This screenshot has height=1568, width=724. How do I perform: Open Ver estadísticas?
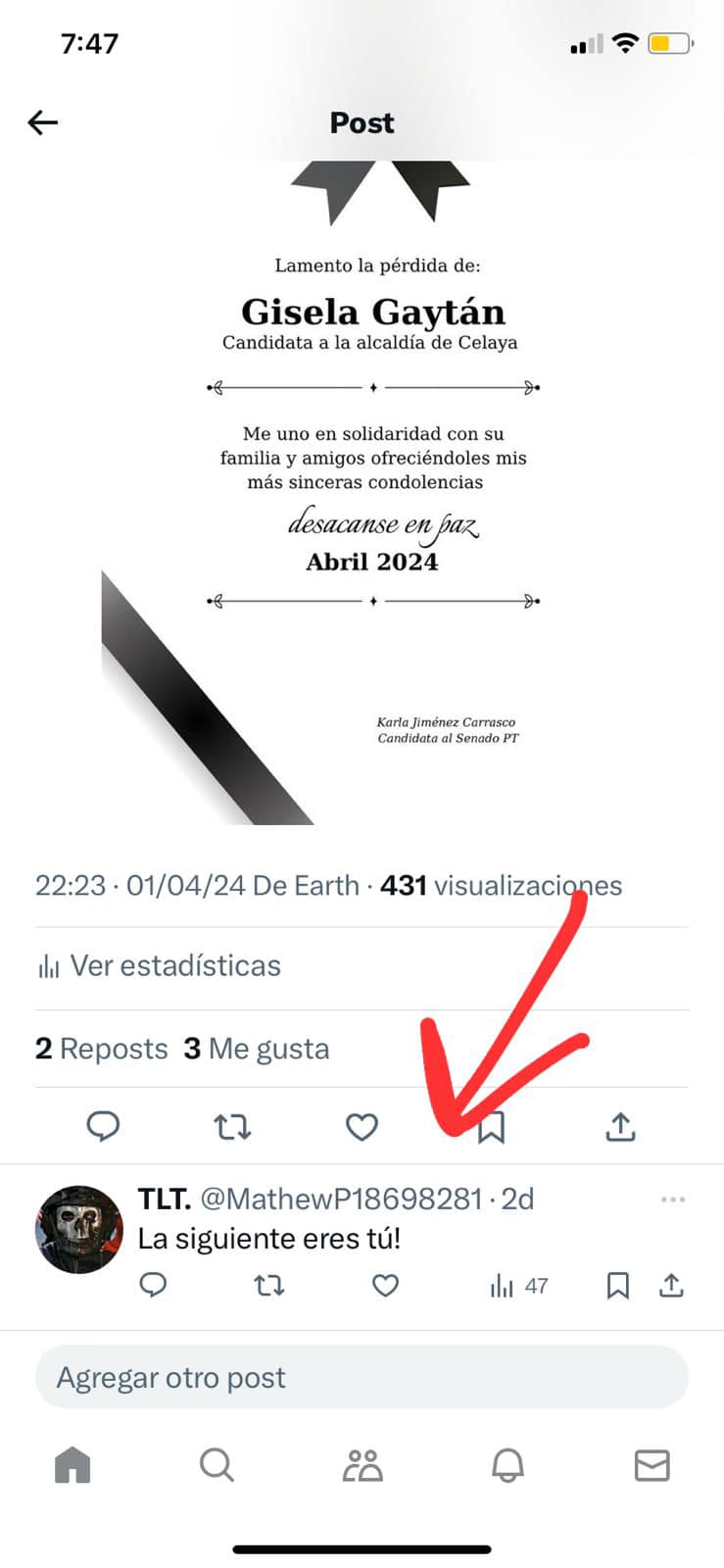(x=159, y=966)
